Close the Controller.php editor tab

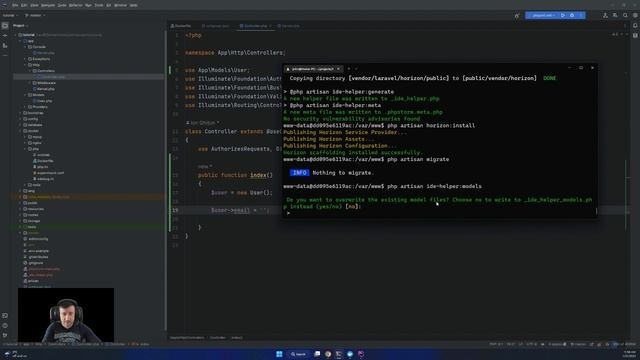click(270, 26)
